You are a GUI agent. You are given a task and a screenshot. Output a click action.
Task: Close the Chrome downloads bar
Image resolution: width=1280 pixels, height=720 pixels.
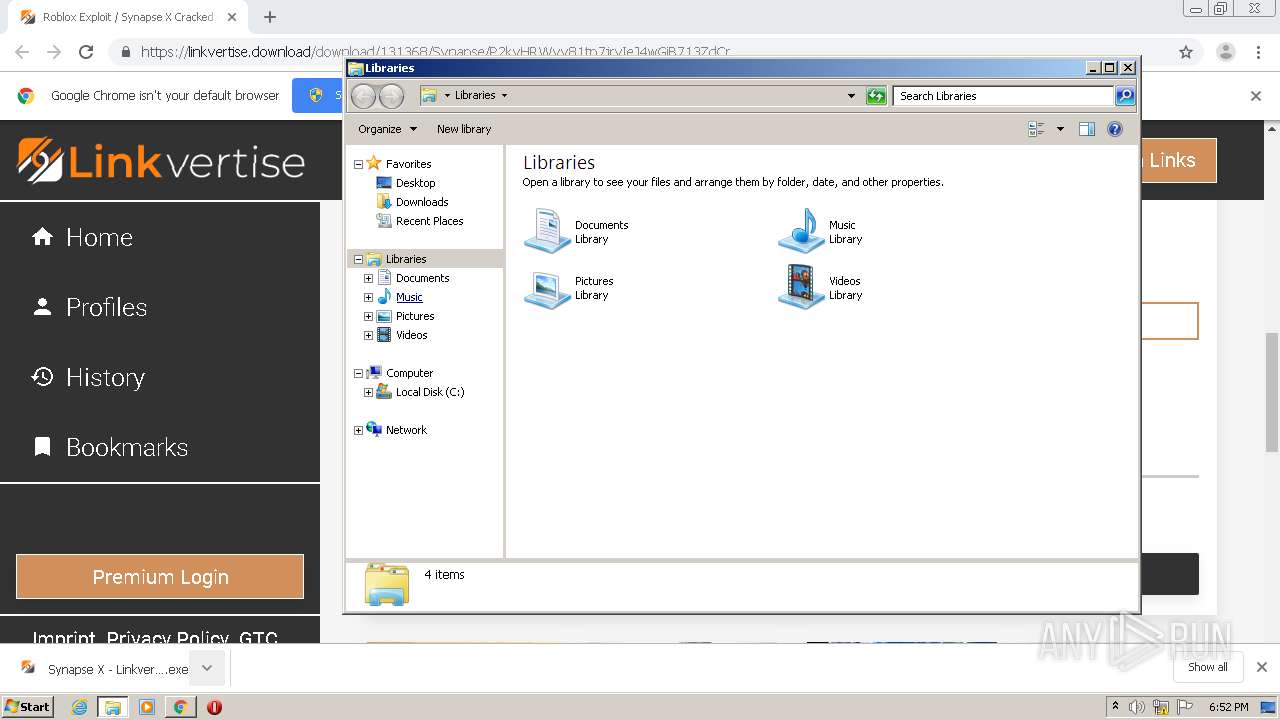click(1262, 667)
